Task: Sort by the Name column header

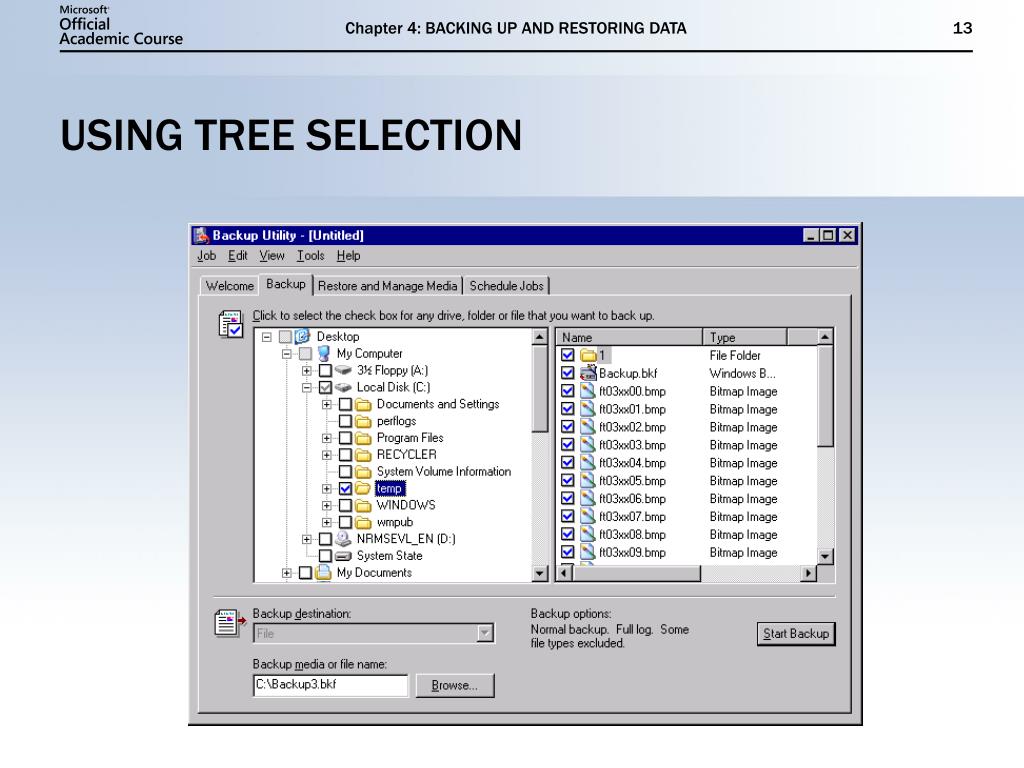Action: pos(629,337)
